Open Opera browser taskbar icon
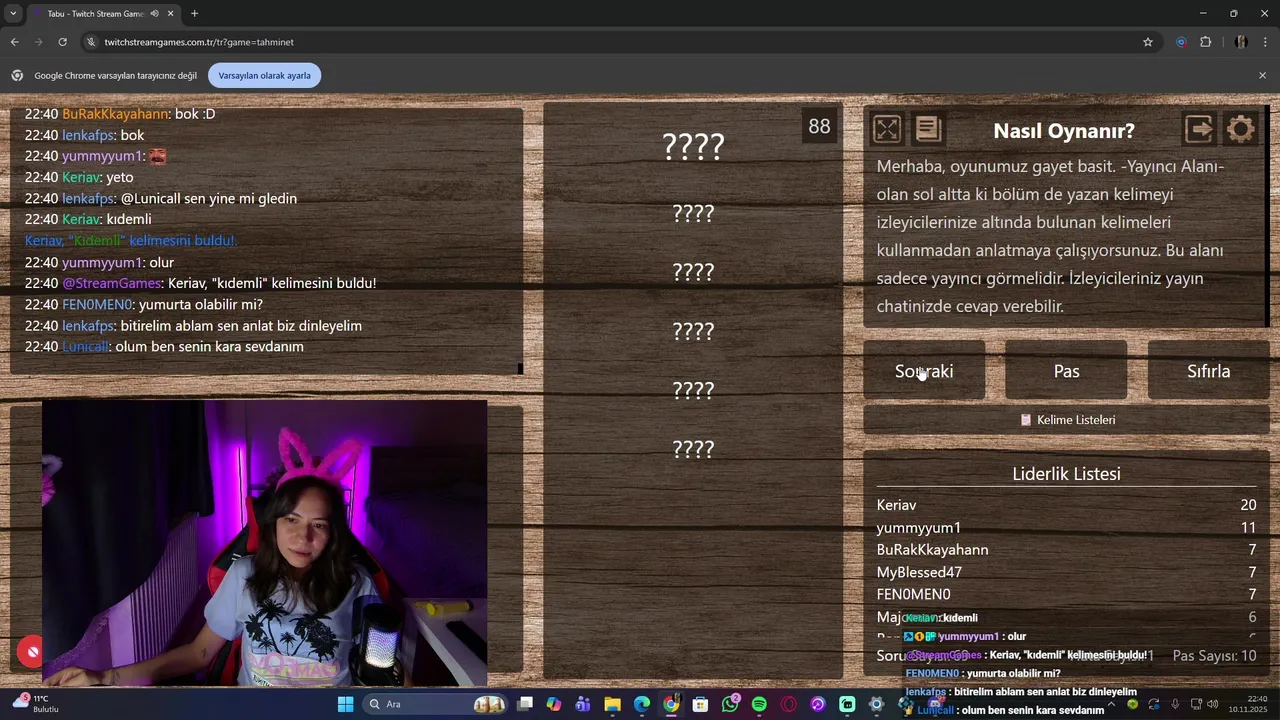The height and width of the screenshot is (720, 1280). [x=788, y=704]
